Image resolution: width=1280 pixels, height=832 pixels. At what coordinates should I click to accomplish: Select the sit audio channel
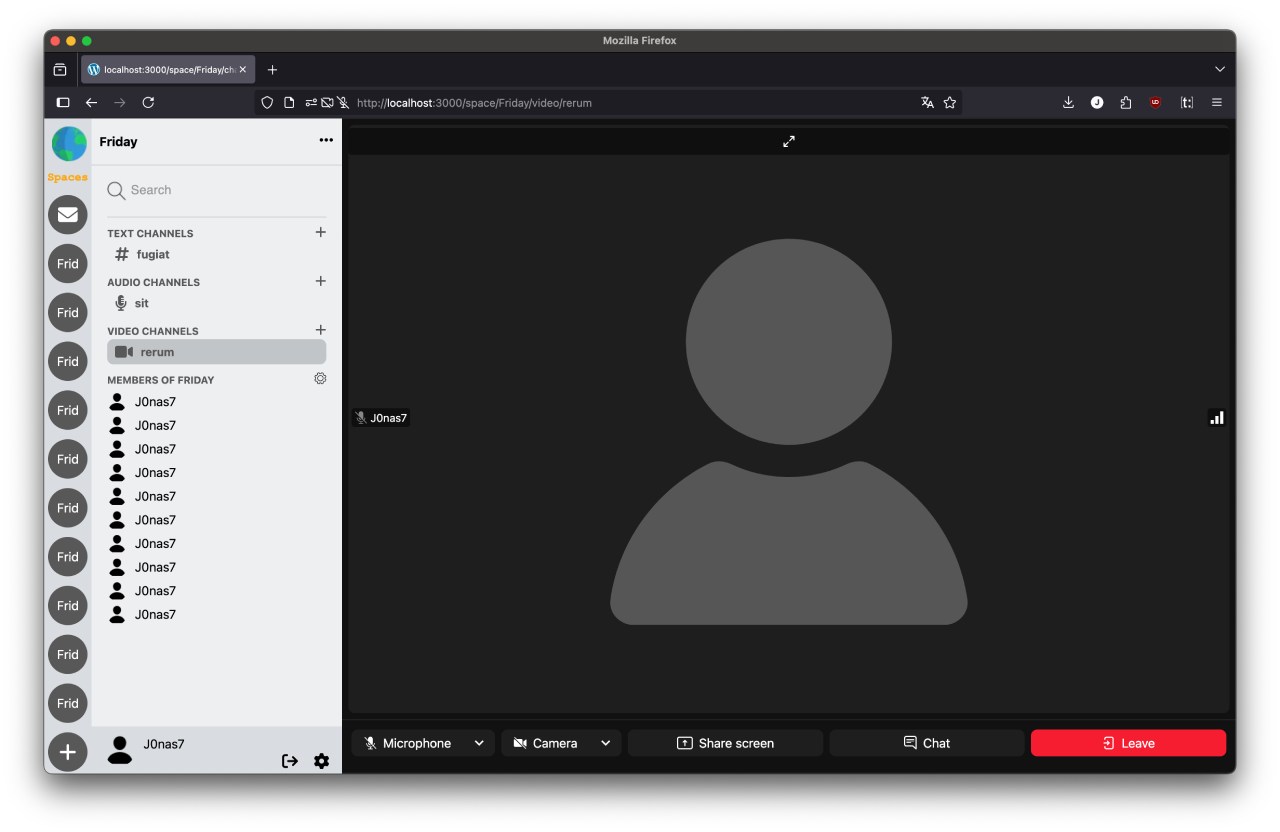point(141,304)
